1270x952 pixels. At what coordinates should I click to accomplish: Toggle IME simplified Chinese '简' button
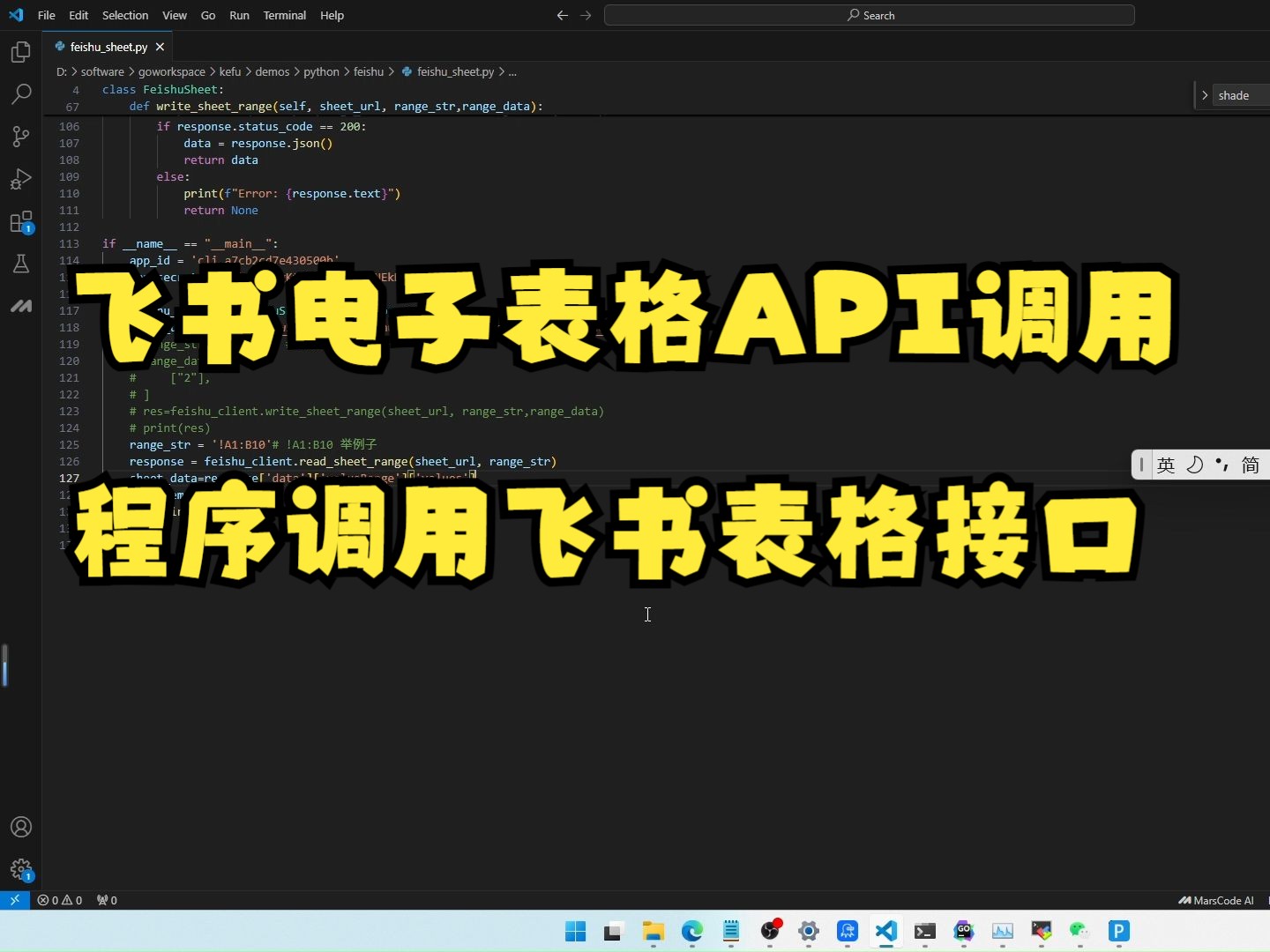(x=1251, y=465)
